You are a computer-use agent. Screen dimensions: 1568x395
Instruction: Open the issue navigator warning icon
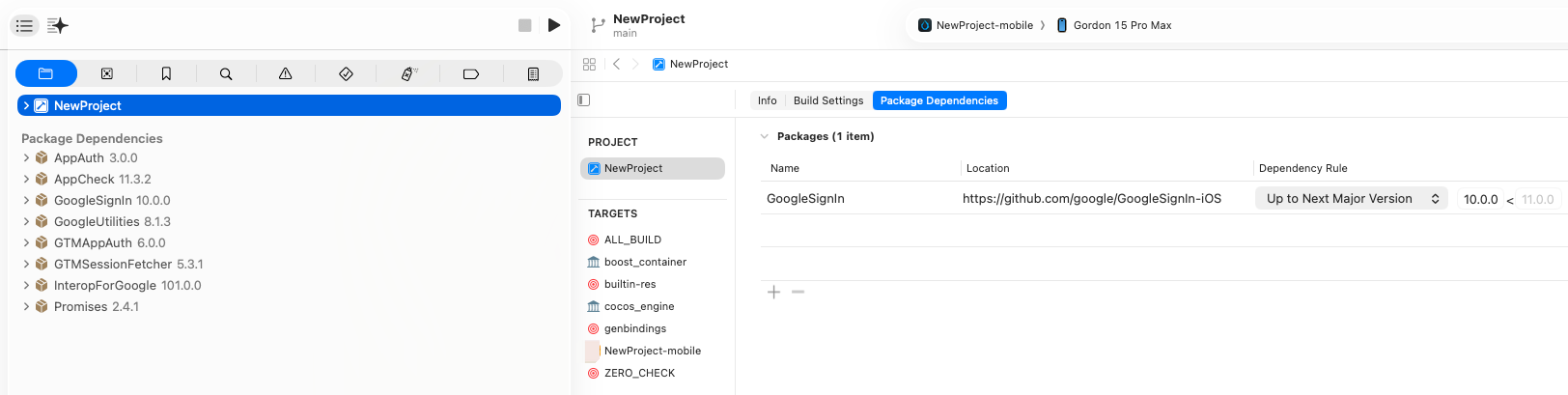tap(286, 73)
